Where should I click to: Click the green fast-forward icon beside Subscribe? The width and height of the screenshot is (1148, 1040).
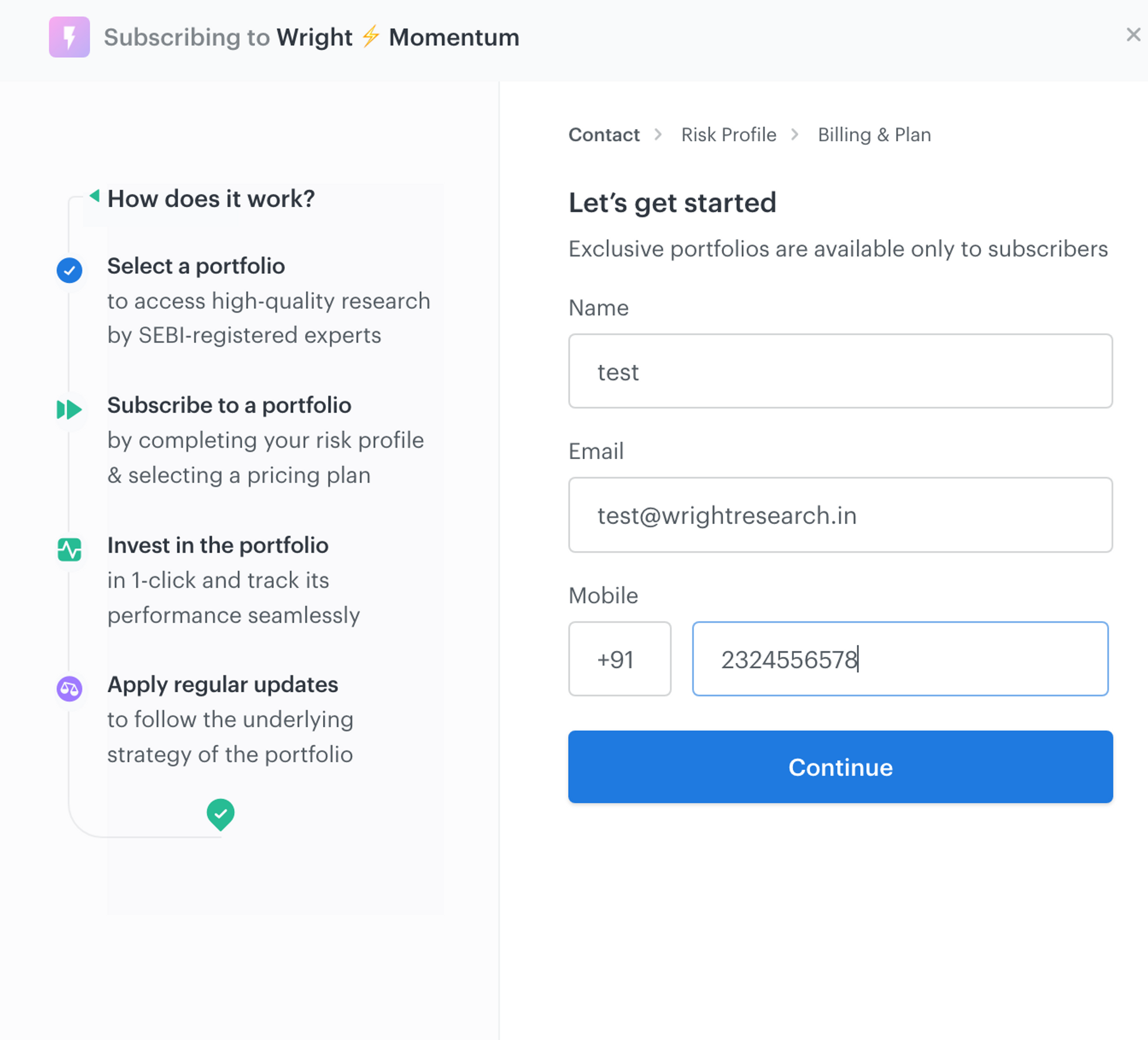tap(69, 410)
